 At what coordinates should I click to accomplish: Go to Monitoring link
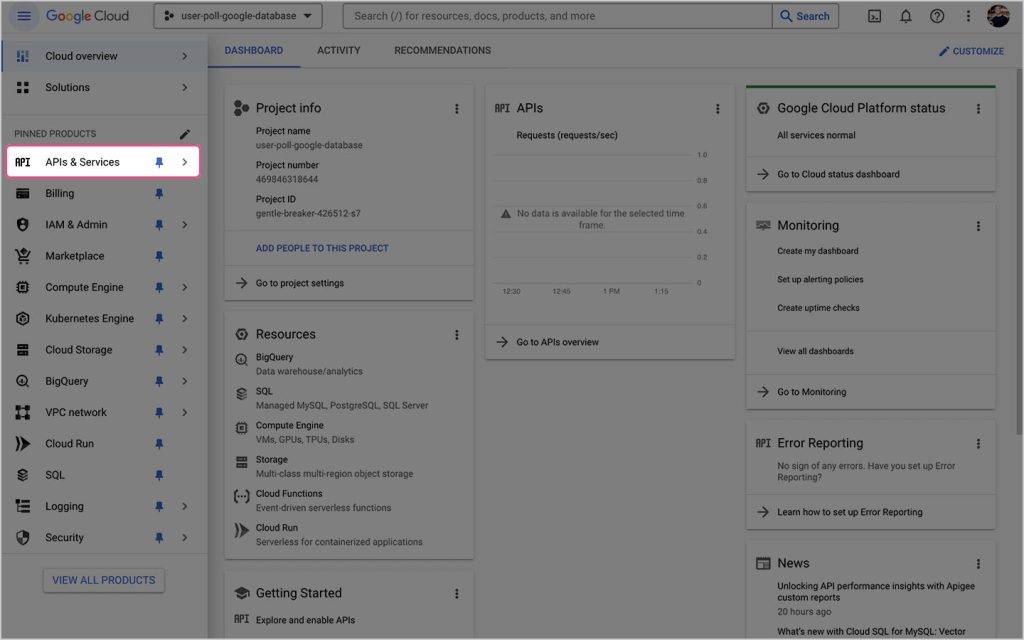pos(811,392)
